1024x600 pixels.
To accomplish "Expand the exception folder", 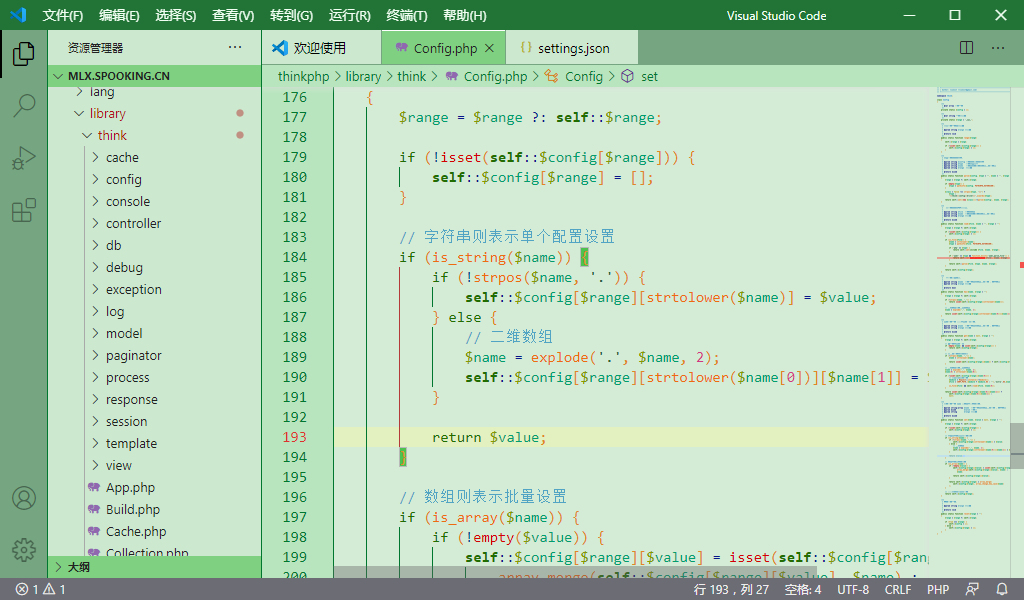I will 155,289.
